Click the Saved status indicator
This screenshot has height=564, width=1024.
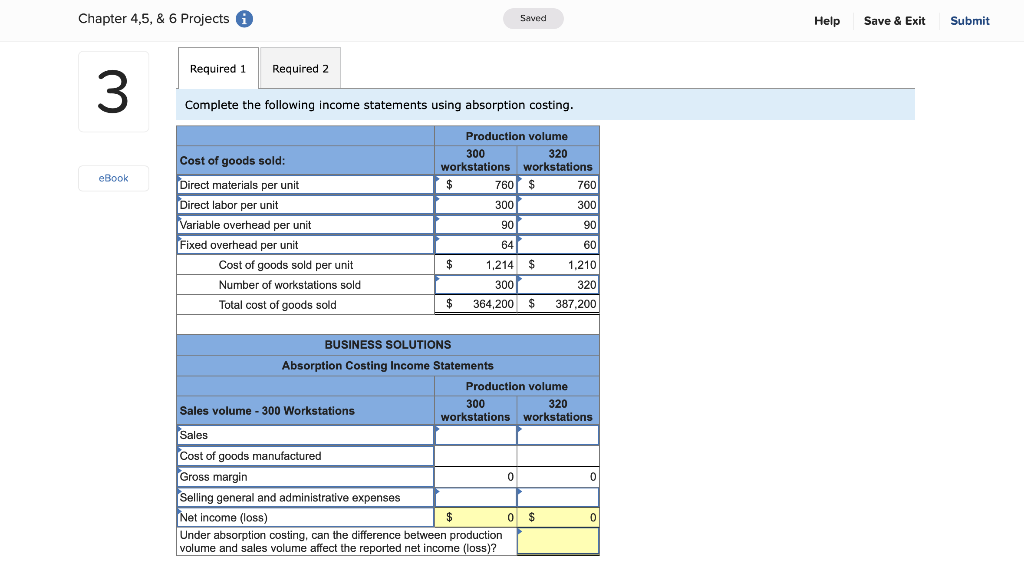533,18
